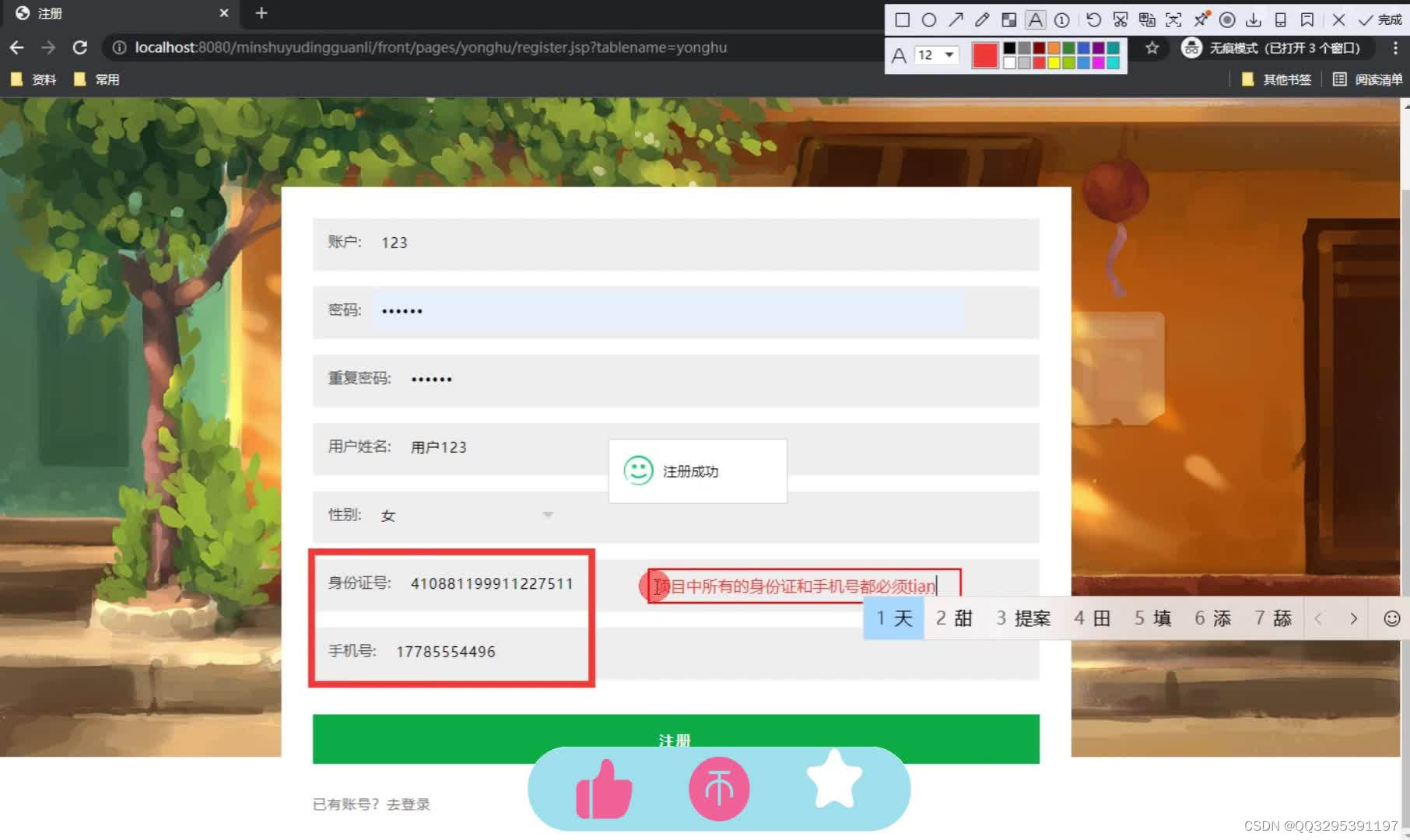Open the 常用 bookmarks folder
Image resolution: width=1410 pixels, height=840 pixels.
tap(96, 79)
